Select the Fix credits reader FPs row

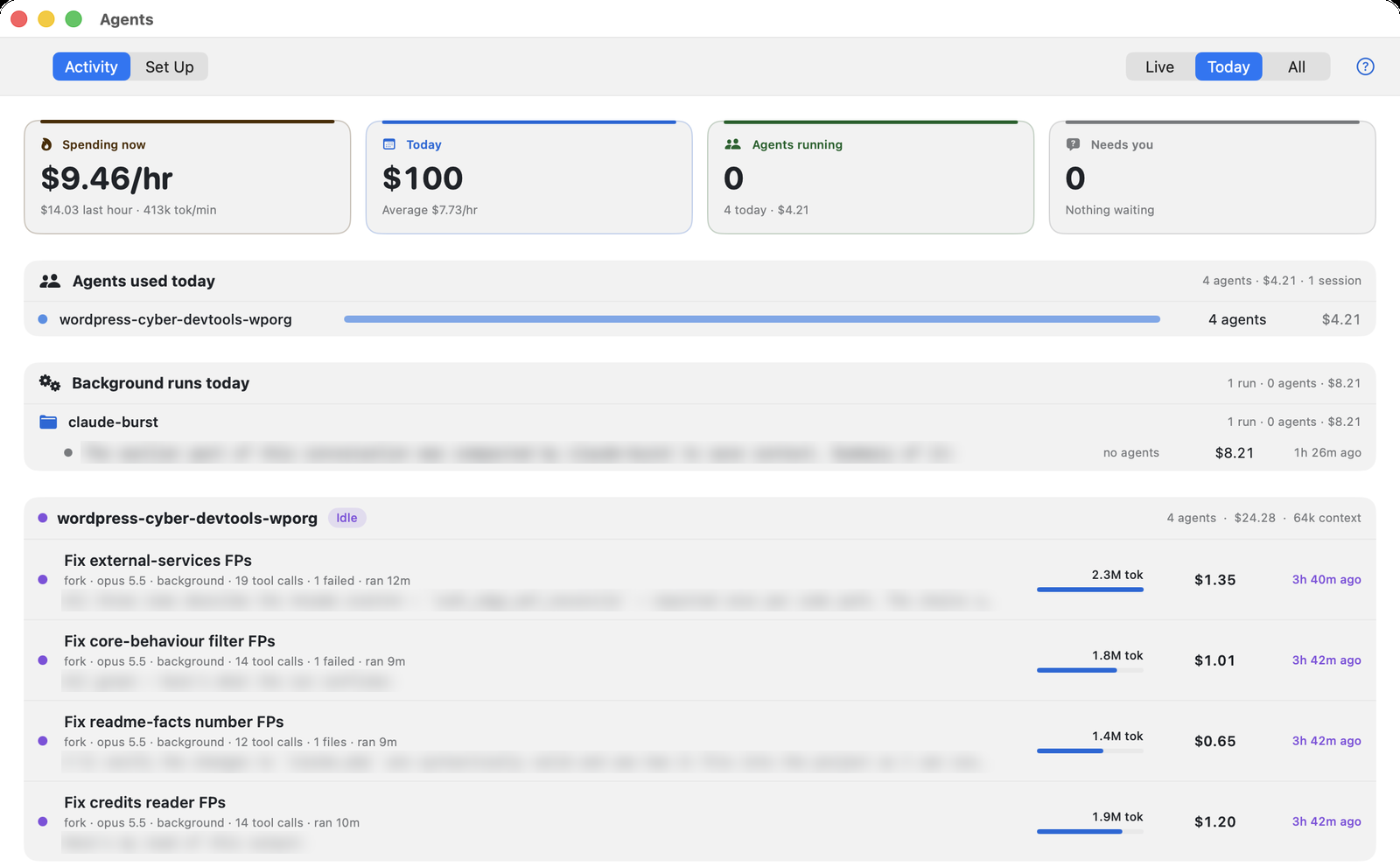point(700,821)
